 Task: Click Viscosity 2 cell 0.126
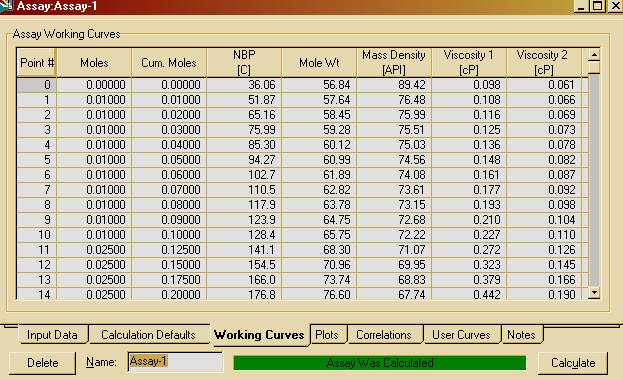click(x=544, y=250)
